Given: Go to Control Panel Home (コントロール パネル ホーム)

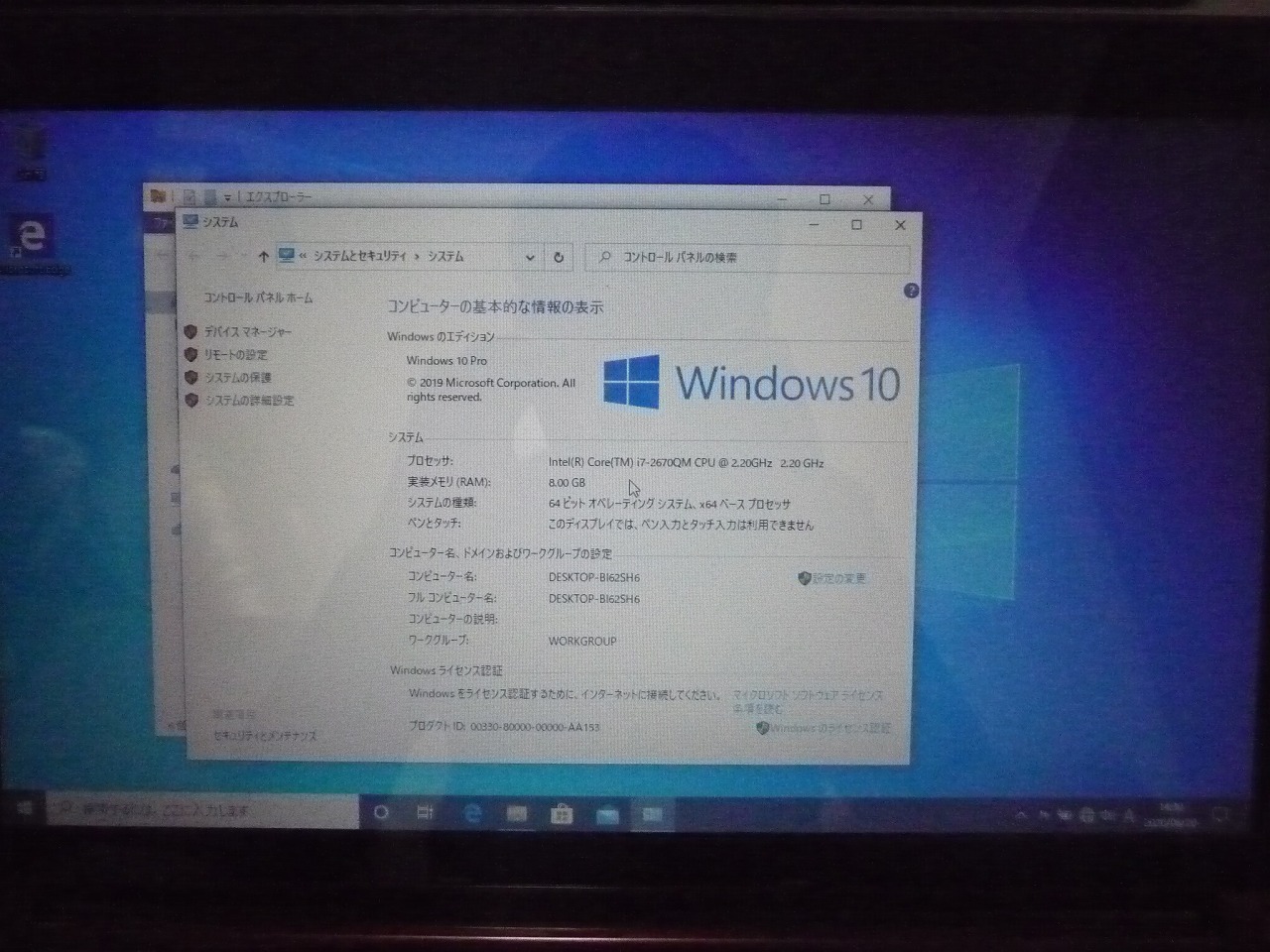Looking at the screenshot, I should pyautogui.click(x=258, y=297).
